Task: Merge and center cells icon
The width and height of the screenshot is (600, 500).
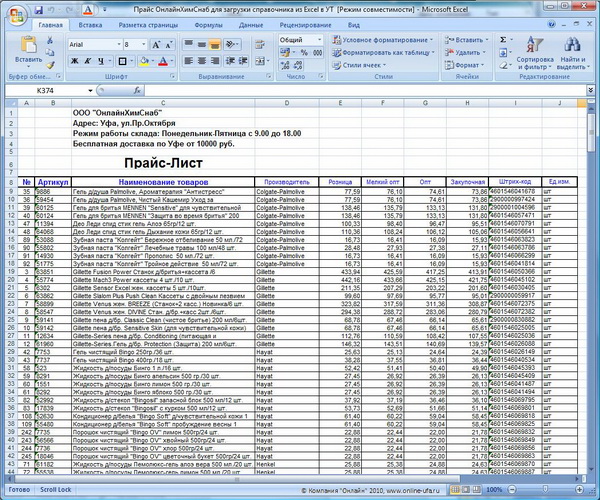Action: [x=260, y=61]
